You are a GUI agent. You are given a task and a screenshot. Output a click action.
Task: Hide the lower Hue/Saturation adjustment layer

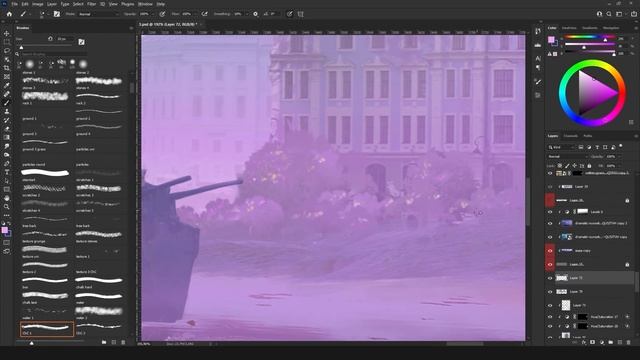[x=550, y=326]
